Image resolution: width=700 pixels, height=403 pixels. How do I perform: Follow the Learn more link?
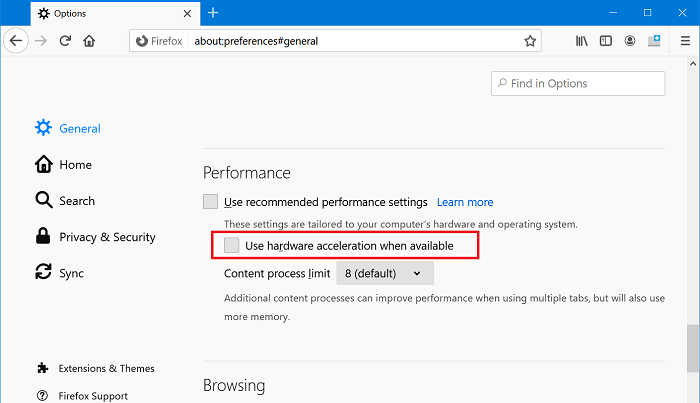(465, 202)
